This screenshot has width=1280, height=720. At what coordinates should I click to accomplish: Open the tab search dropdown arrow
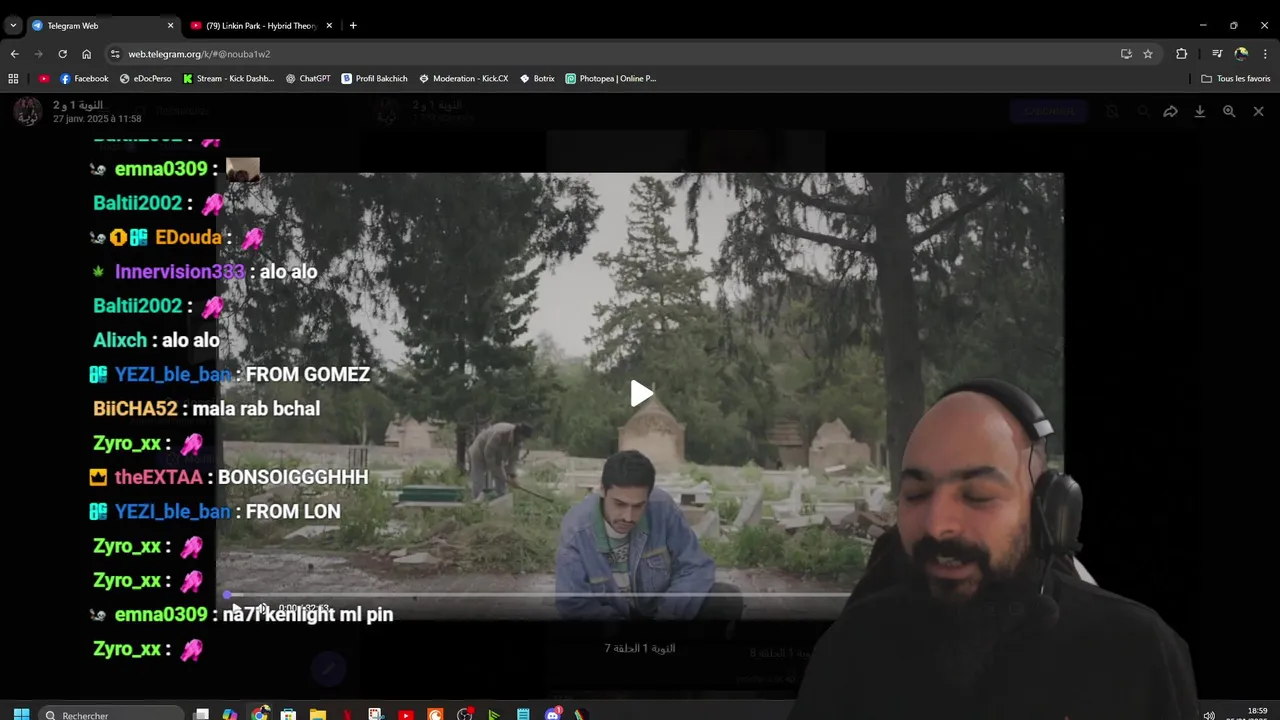coord(13,25)
